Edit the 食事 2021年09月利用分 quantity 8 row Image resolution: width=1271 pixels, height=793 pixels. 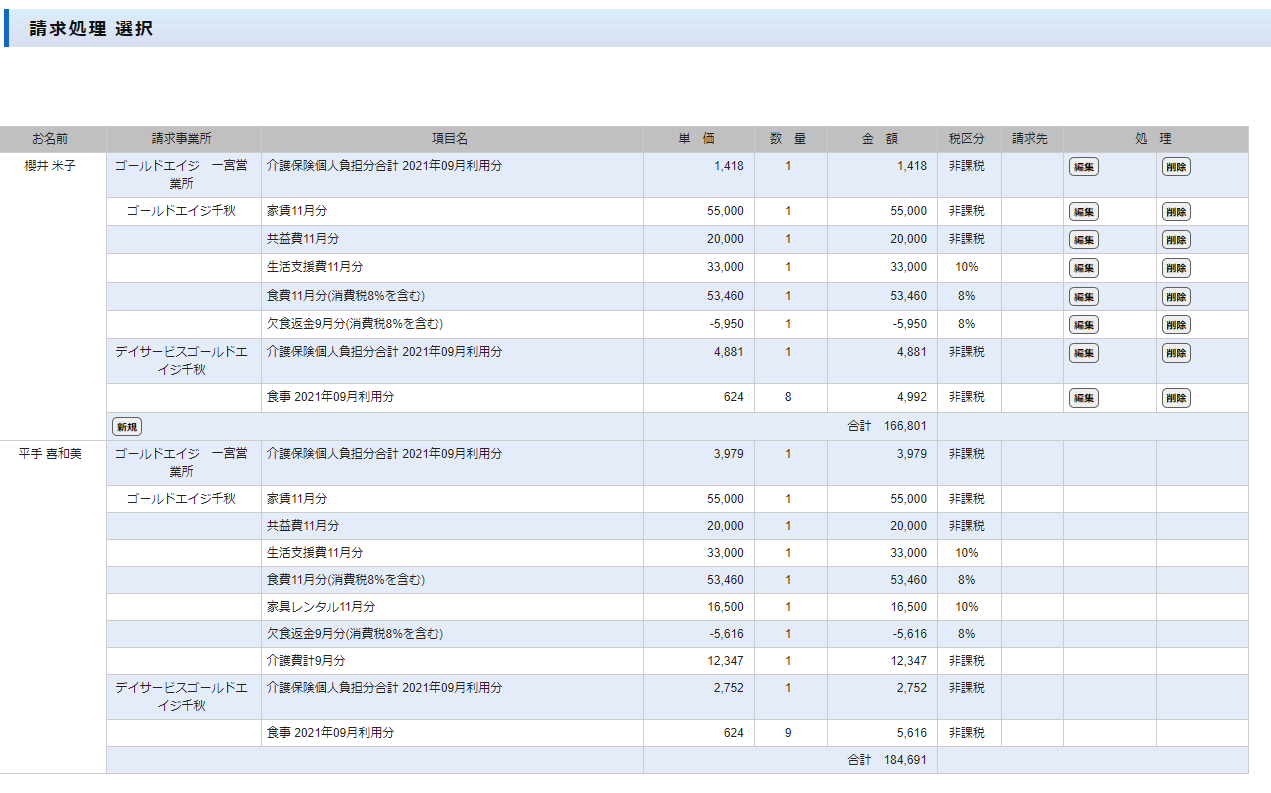pyautogui.click(x=1083, y=398)
